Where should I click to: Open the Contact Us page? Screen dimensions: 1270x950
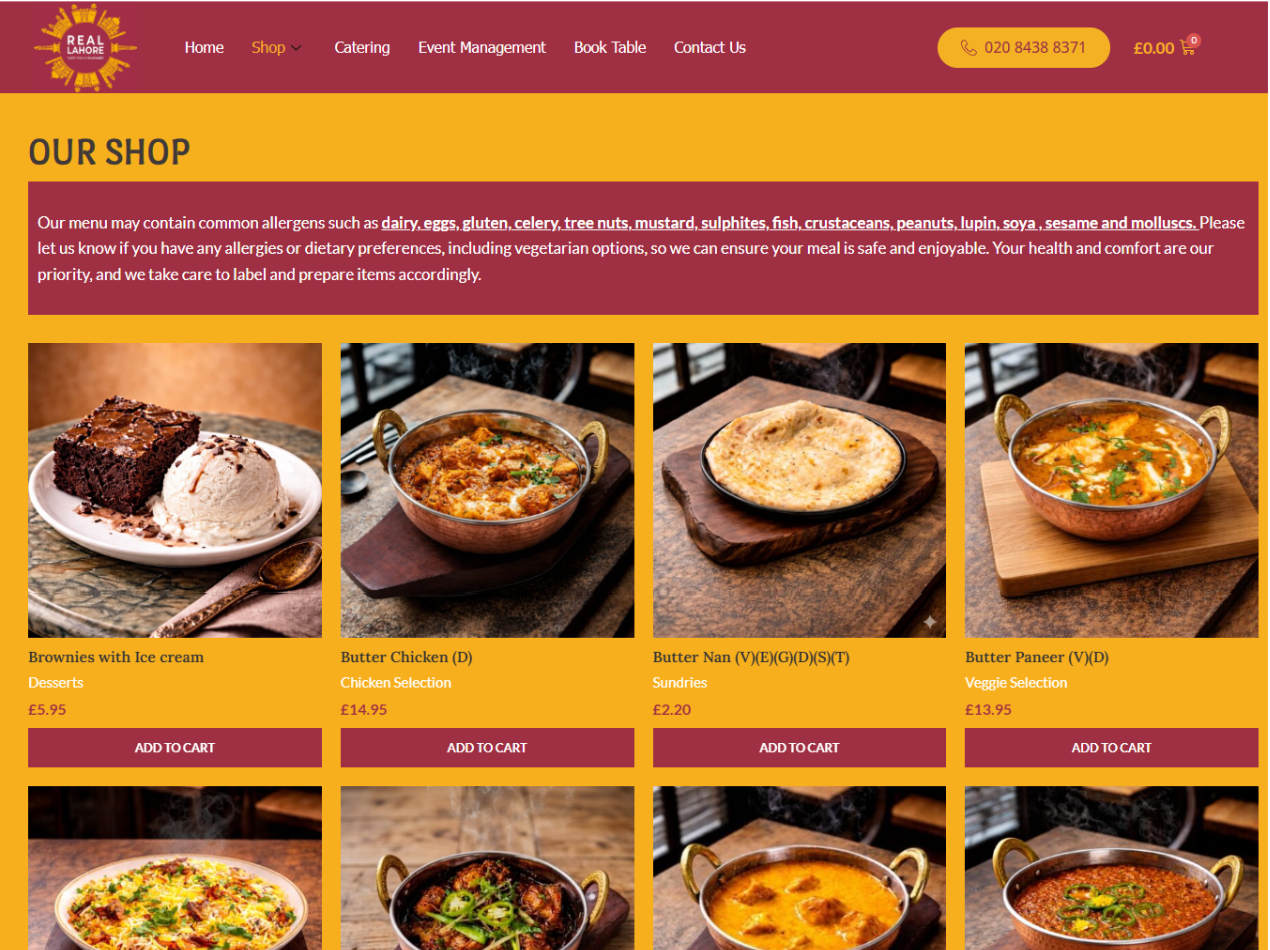point(710,47)
